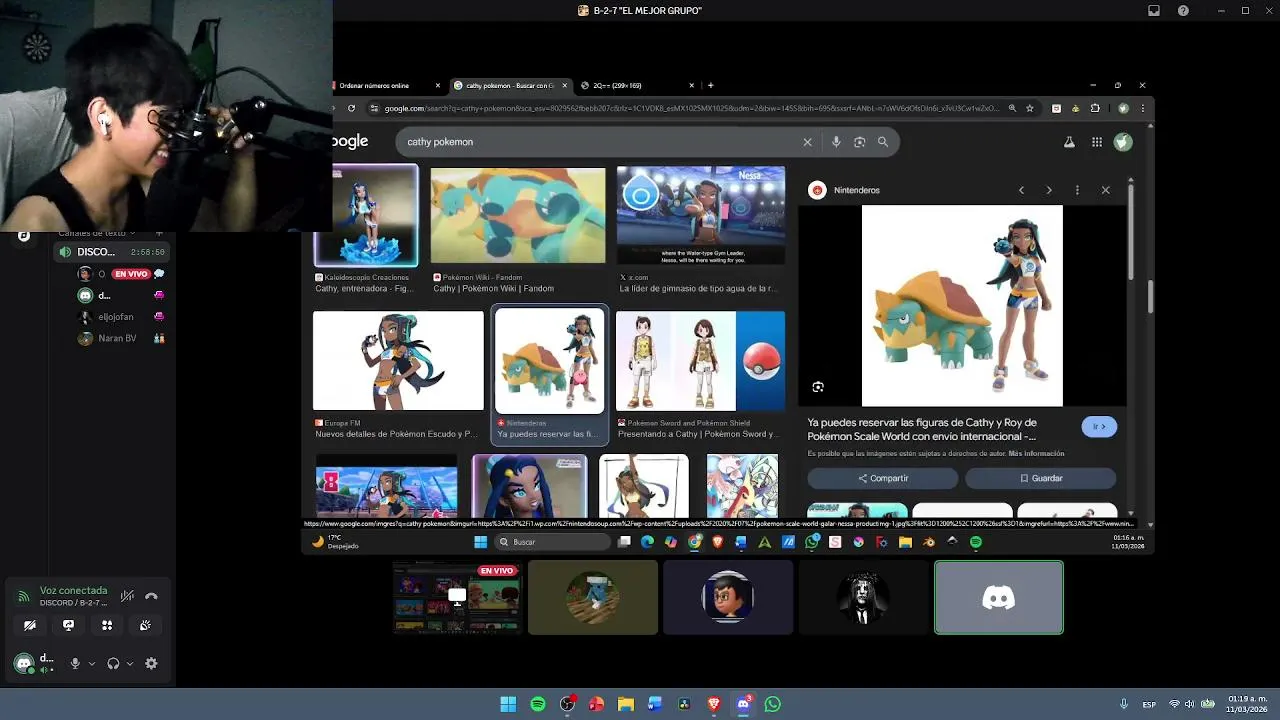Expand microphone input options arrow
This screenshot has height=720, width=1280.
click(x=92, y=663)
